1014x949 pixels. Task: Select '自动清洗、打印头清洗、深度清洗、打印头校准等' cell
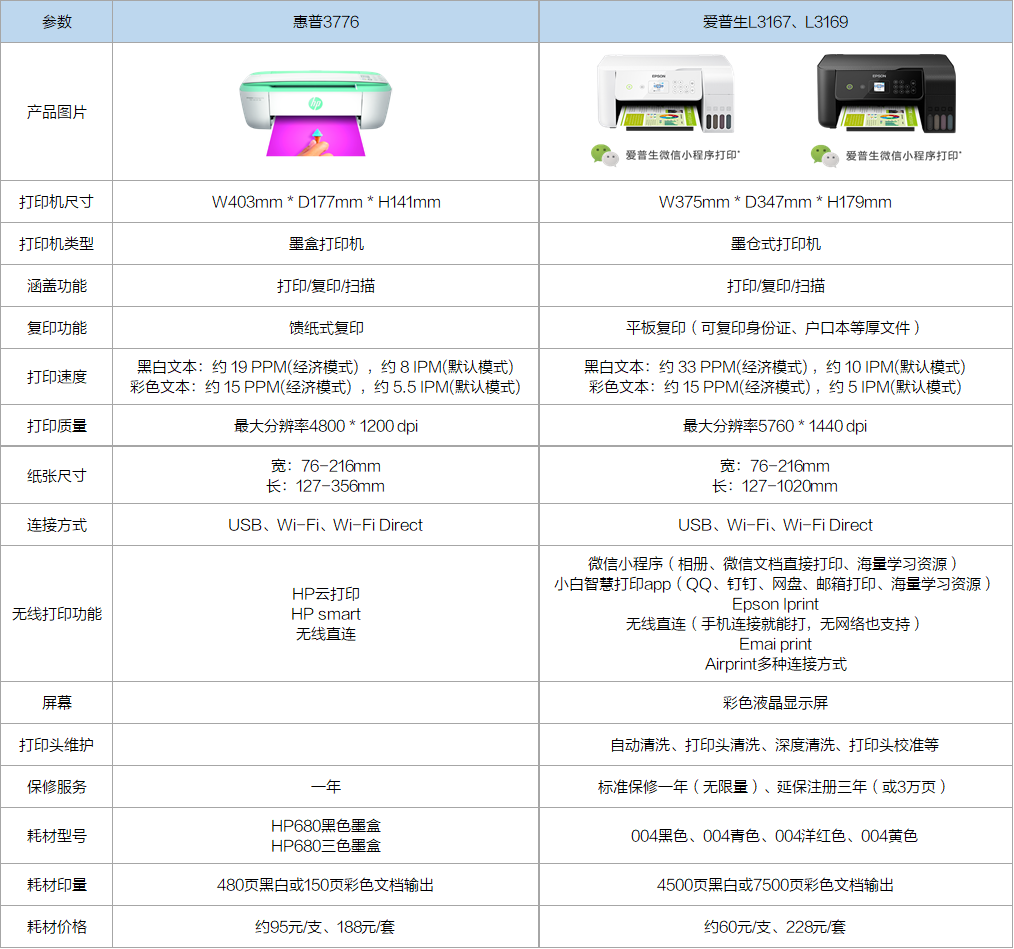point(775,745)
